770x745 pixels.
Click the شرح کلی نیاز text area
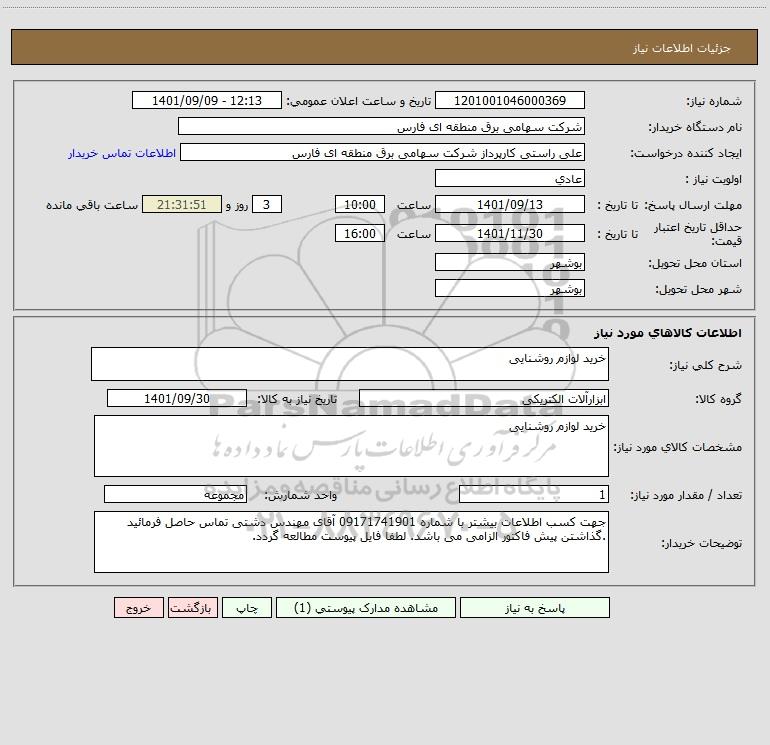coord(350,364)
